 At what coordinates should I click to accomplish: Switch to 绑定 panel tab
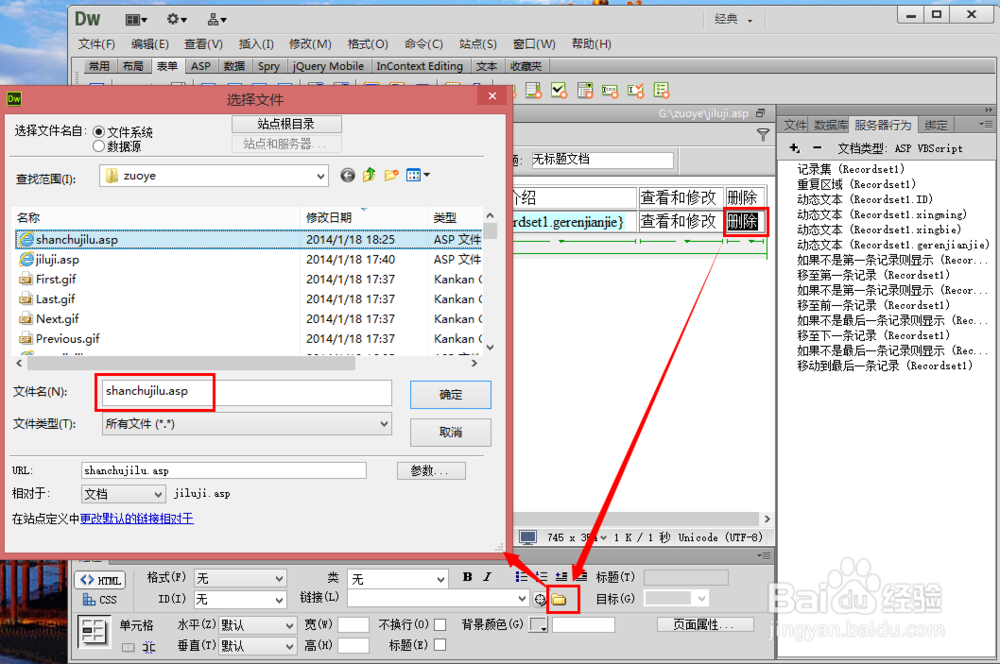pyautogui.click(x=936, y=125)
